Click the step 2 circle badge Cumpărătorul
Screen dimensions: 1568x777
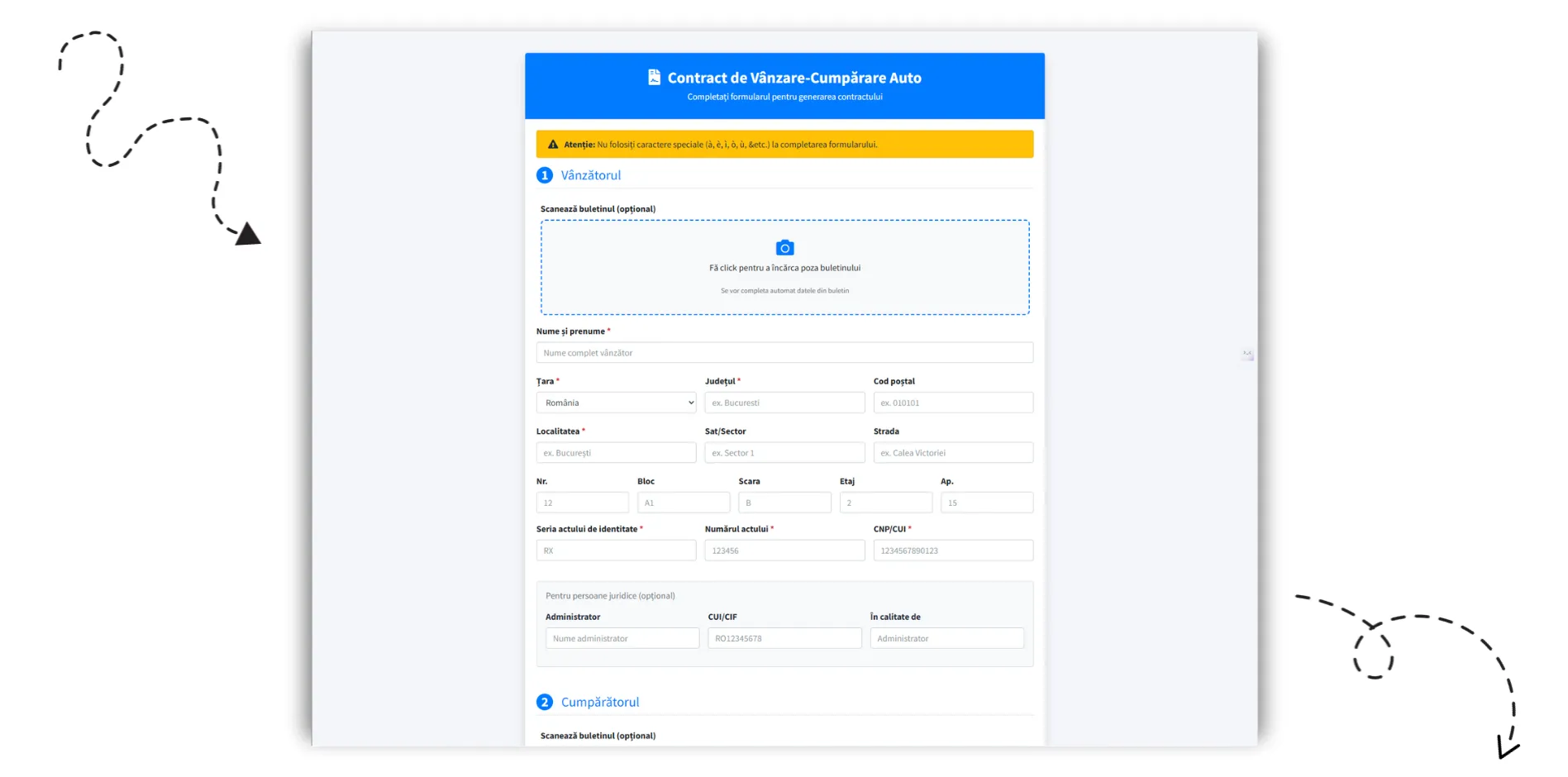545,702
